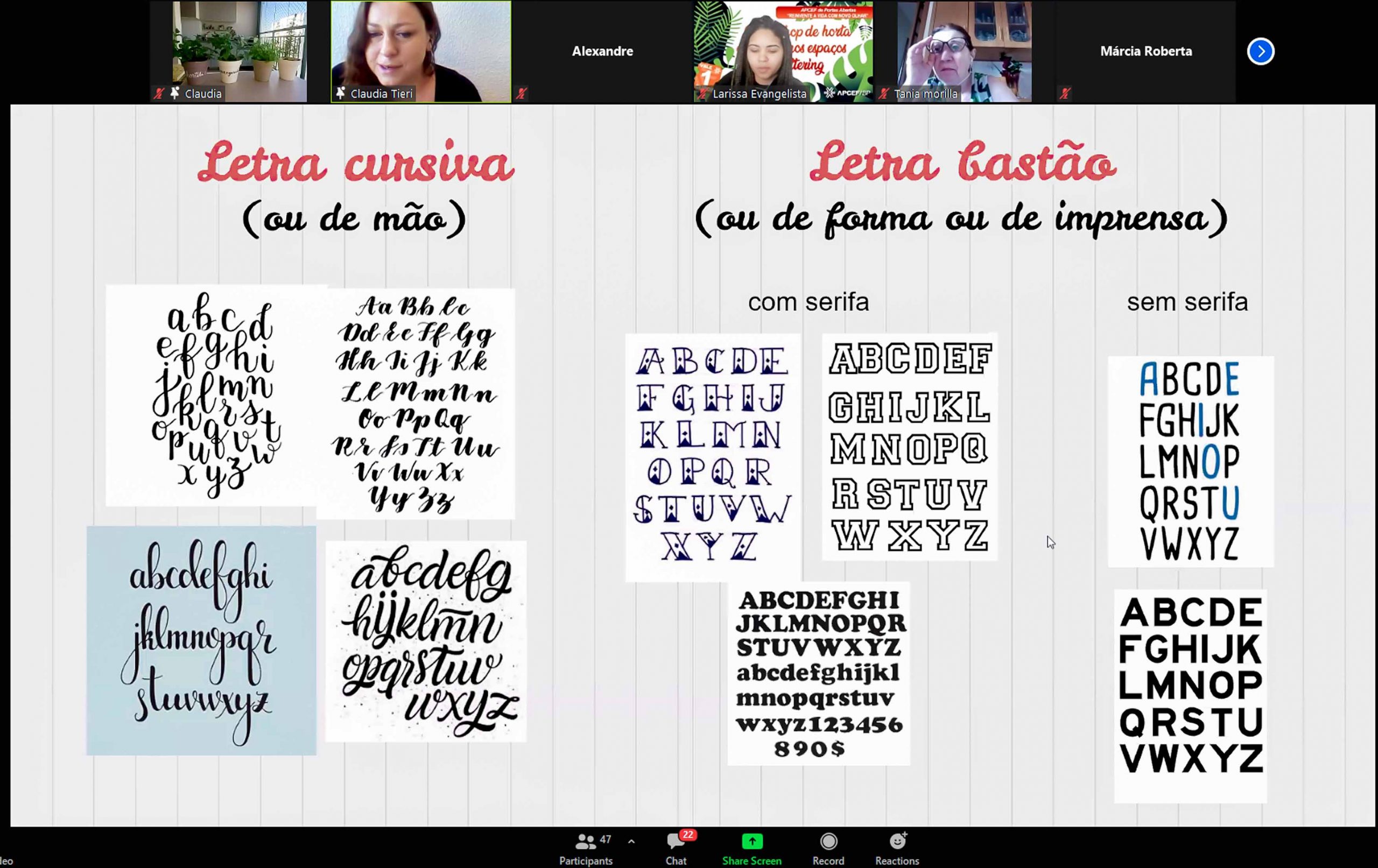Expand the caret next to Participants

click(x=631, y=842)
